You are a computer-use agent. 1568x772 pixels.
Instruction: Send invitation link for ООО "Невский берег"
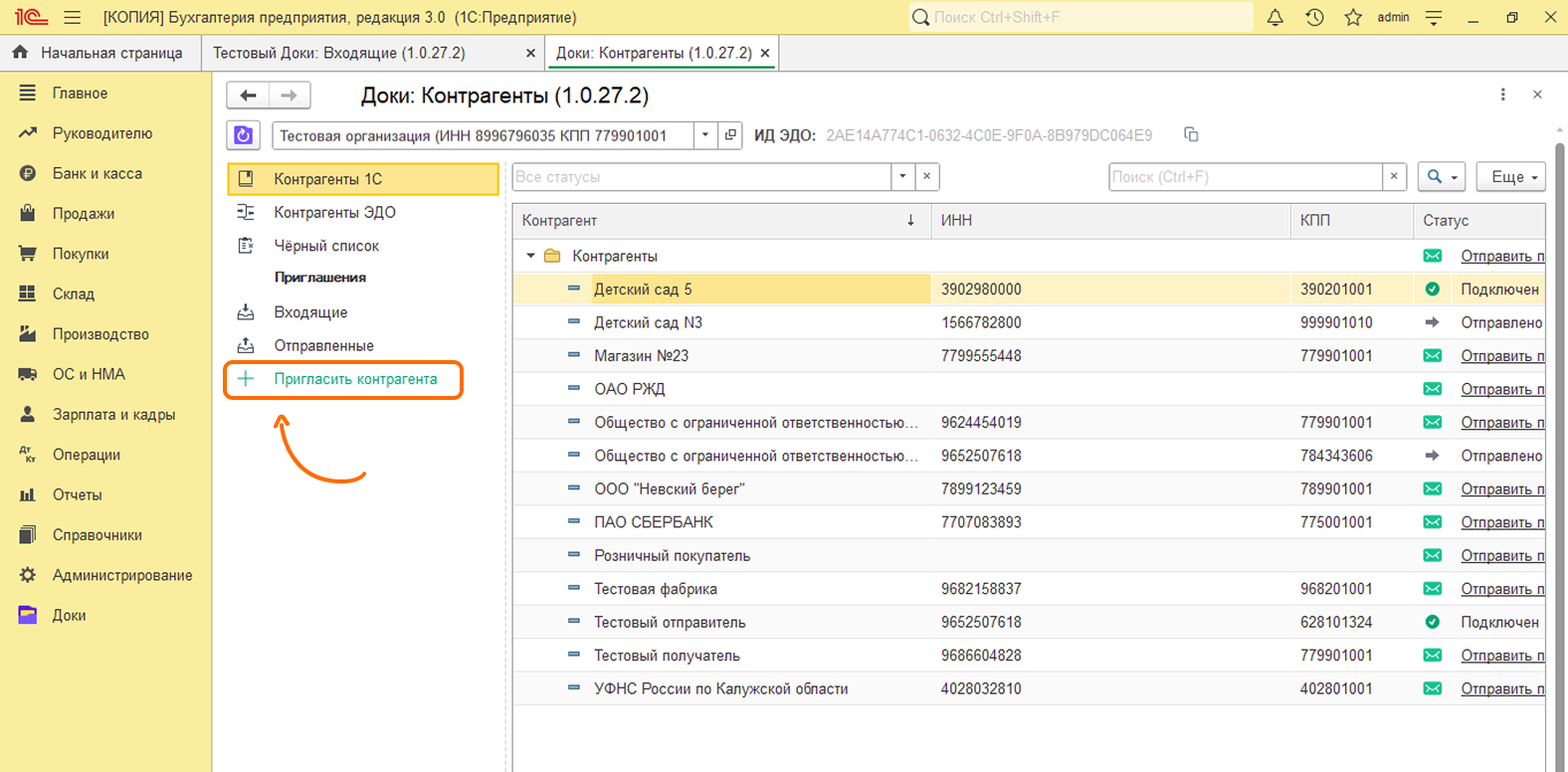coord(1502,488)
